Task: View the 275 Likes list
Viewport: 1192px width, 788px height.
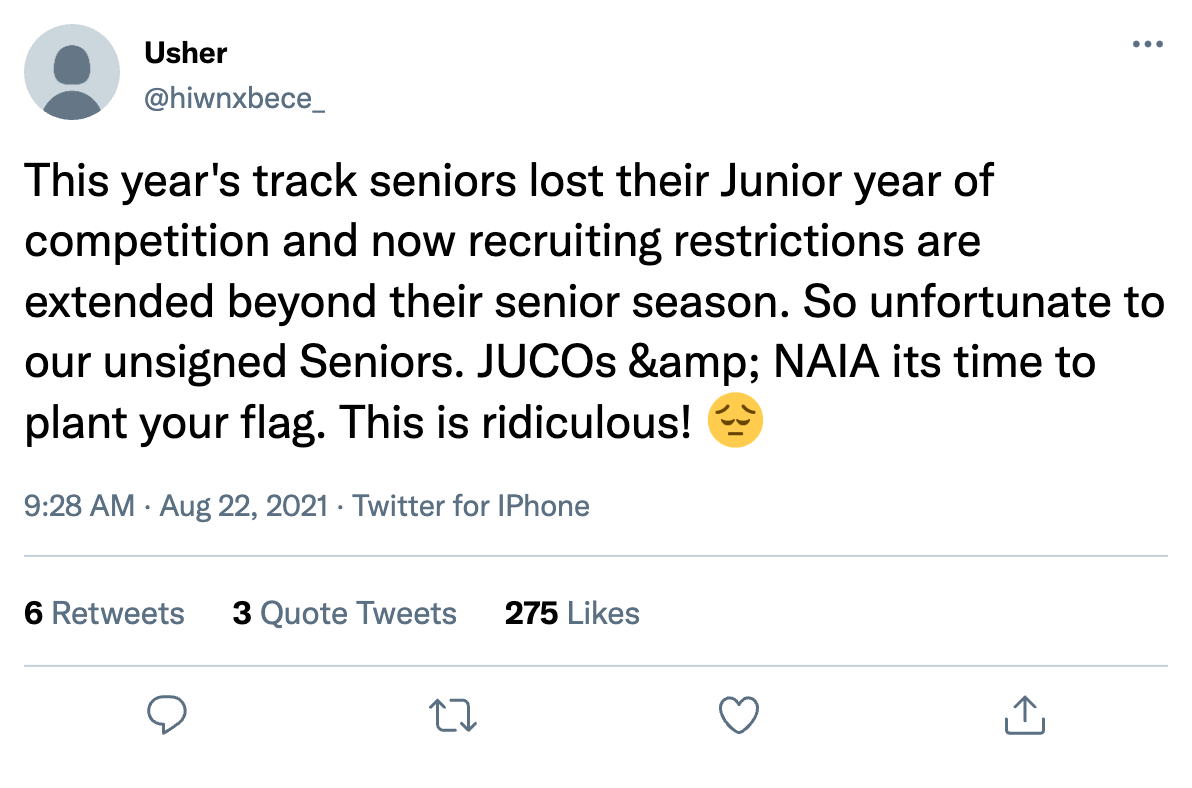Action: point(572,613)
